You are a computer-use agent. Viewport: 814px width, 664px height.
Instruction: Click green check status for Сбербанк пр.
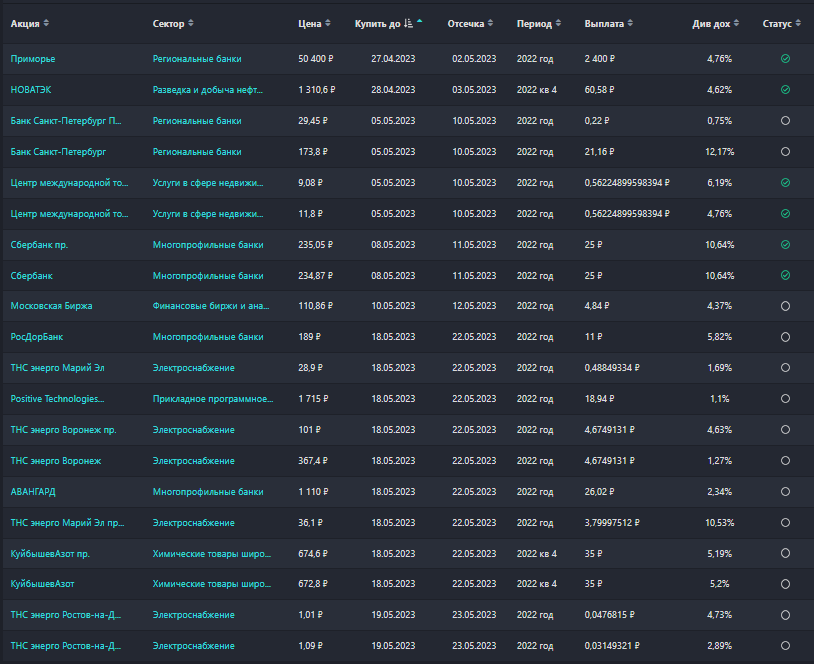coord(785,245)
